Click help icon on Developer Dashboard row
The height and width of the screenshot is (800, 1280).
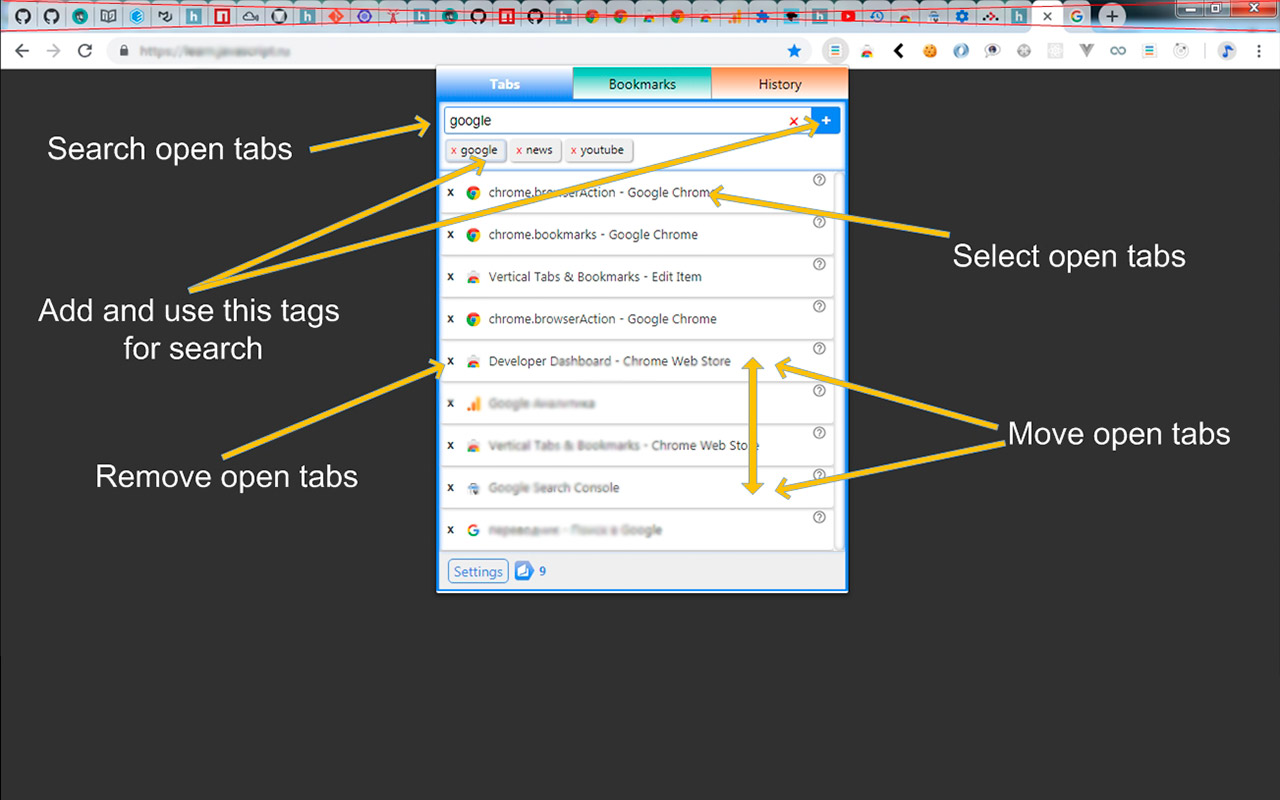(819, 349)
